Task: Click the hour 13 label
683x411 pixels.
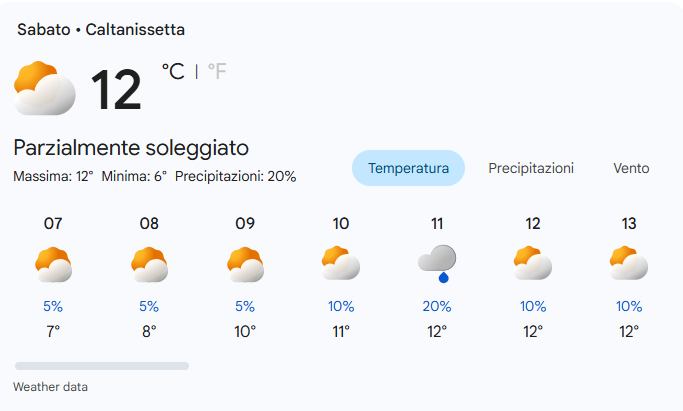Action: (629, 224)
